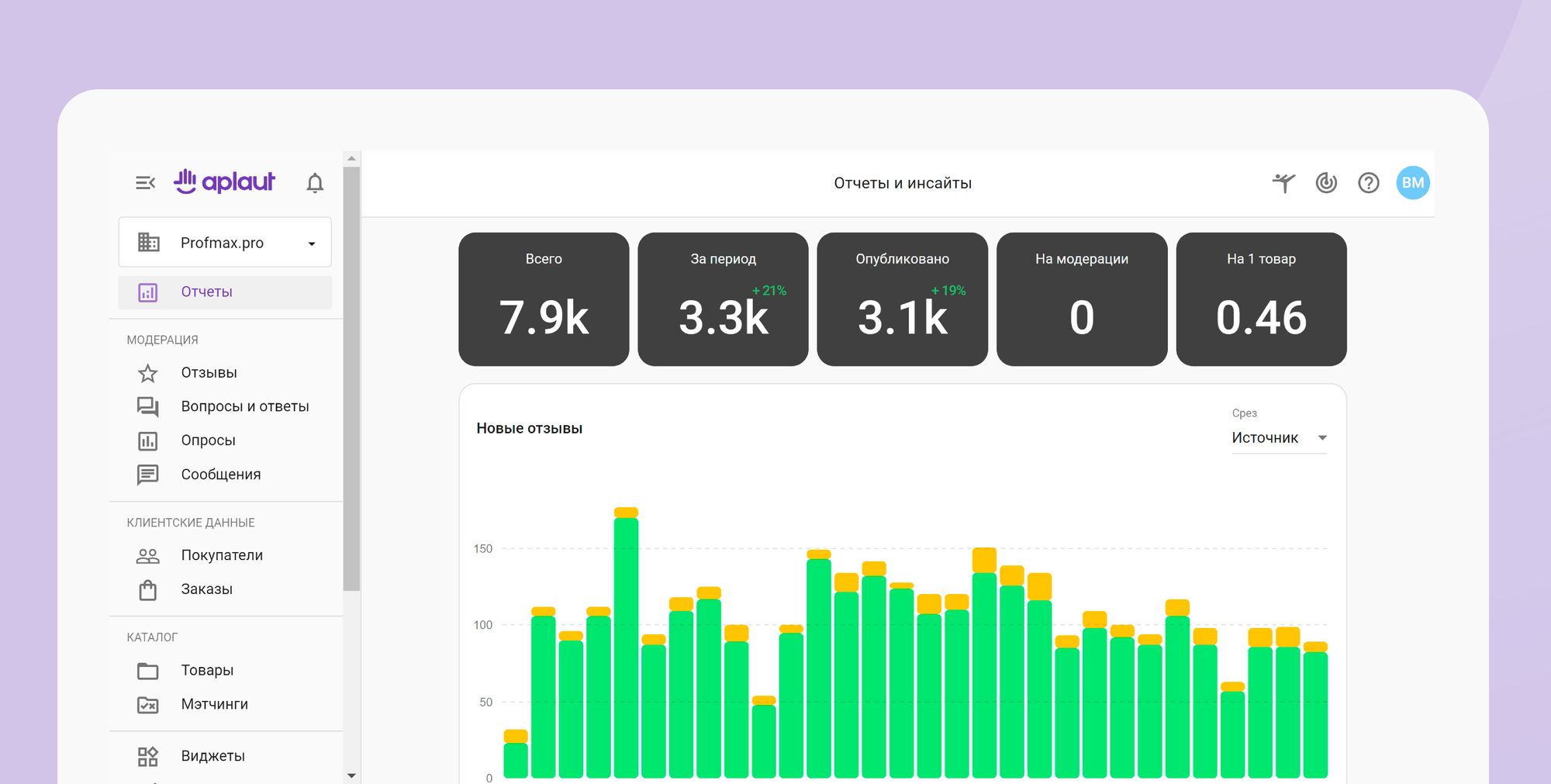
Task: Open the user avatar BM menu
Action: point(1412,183)
